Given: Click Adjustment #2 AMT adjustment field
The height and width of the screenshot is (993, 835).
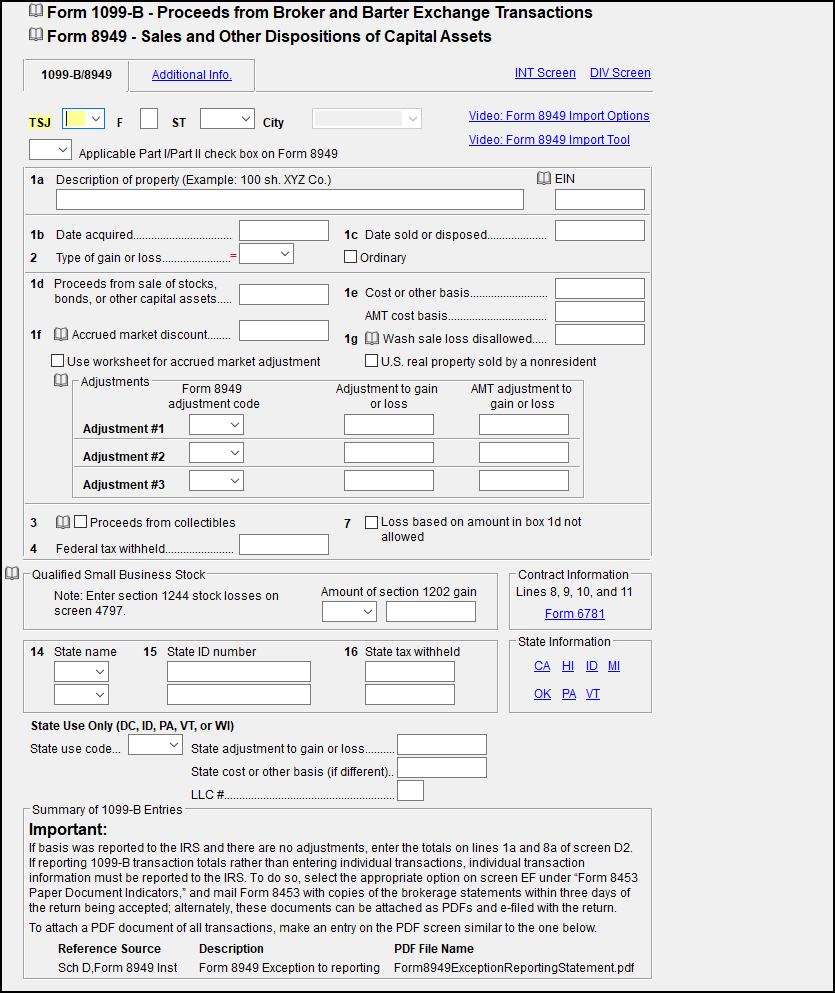Looking at the screenshot, I should tap(524, 453).
